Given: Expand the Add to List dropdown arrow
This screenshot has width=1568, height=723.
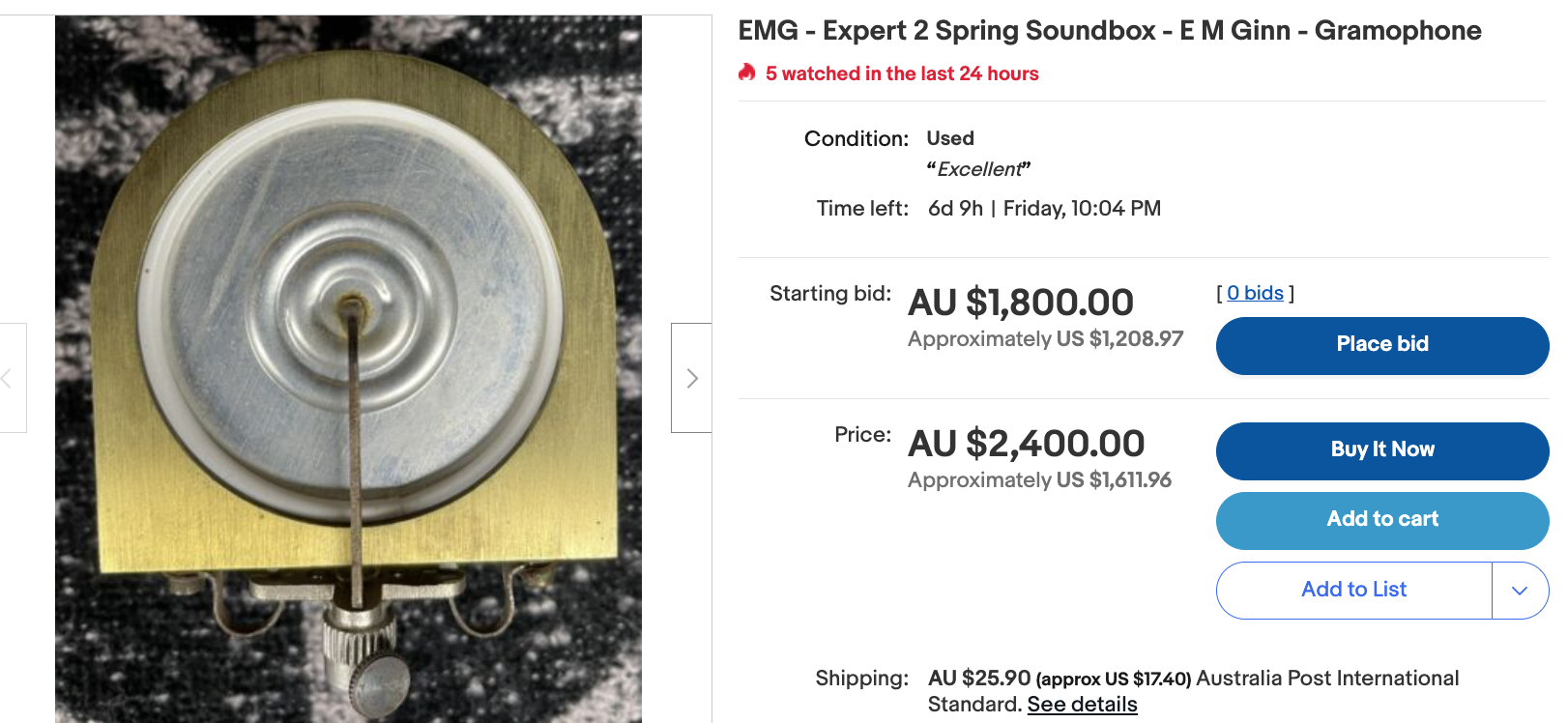Looking at the screenshot, I should click(1520, 591).
